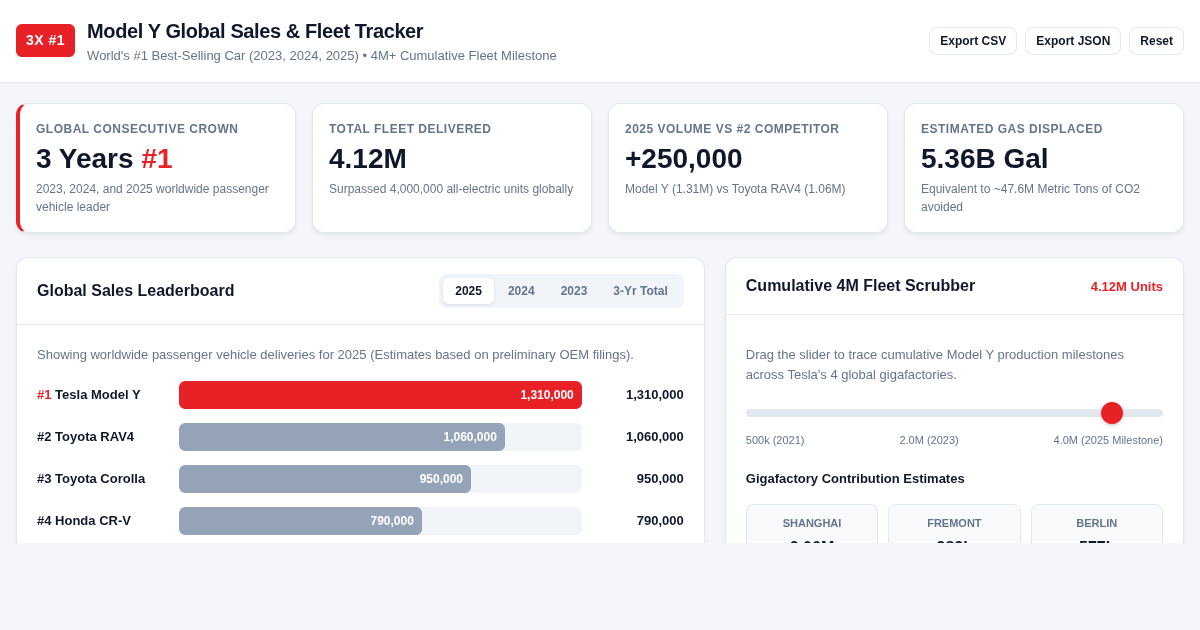
Task: Reset the tracker
Action: [x=1156, y=41]
